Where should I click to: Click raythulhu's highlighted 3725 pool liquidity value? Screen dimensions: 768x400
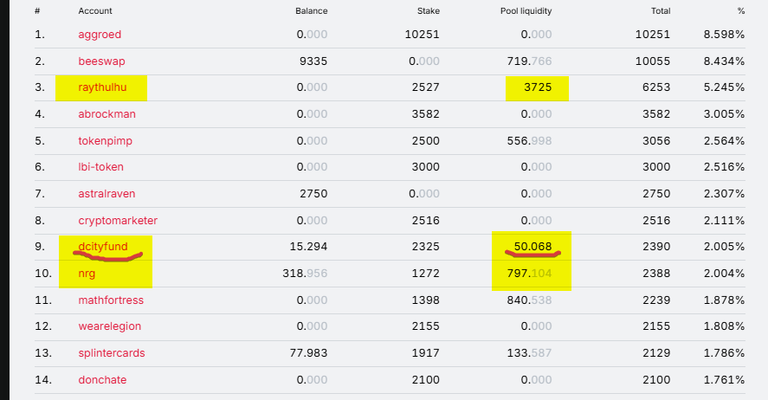(538, 87)
